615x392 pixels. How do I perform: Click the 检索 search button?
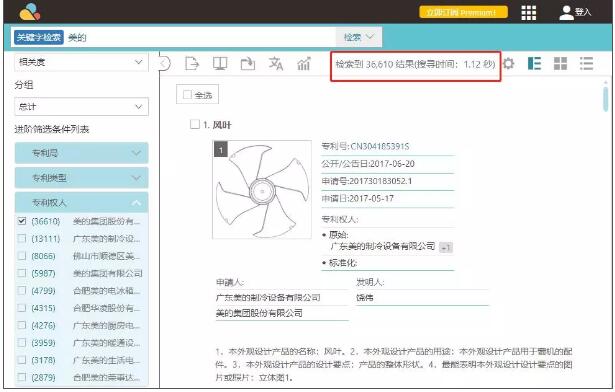pos(358,37)
